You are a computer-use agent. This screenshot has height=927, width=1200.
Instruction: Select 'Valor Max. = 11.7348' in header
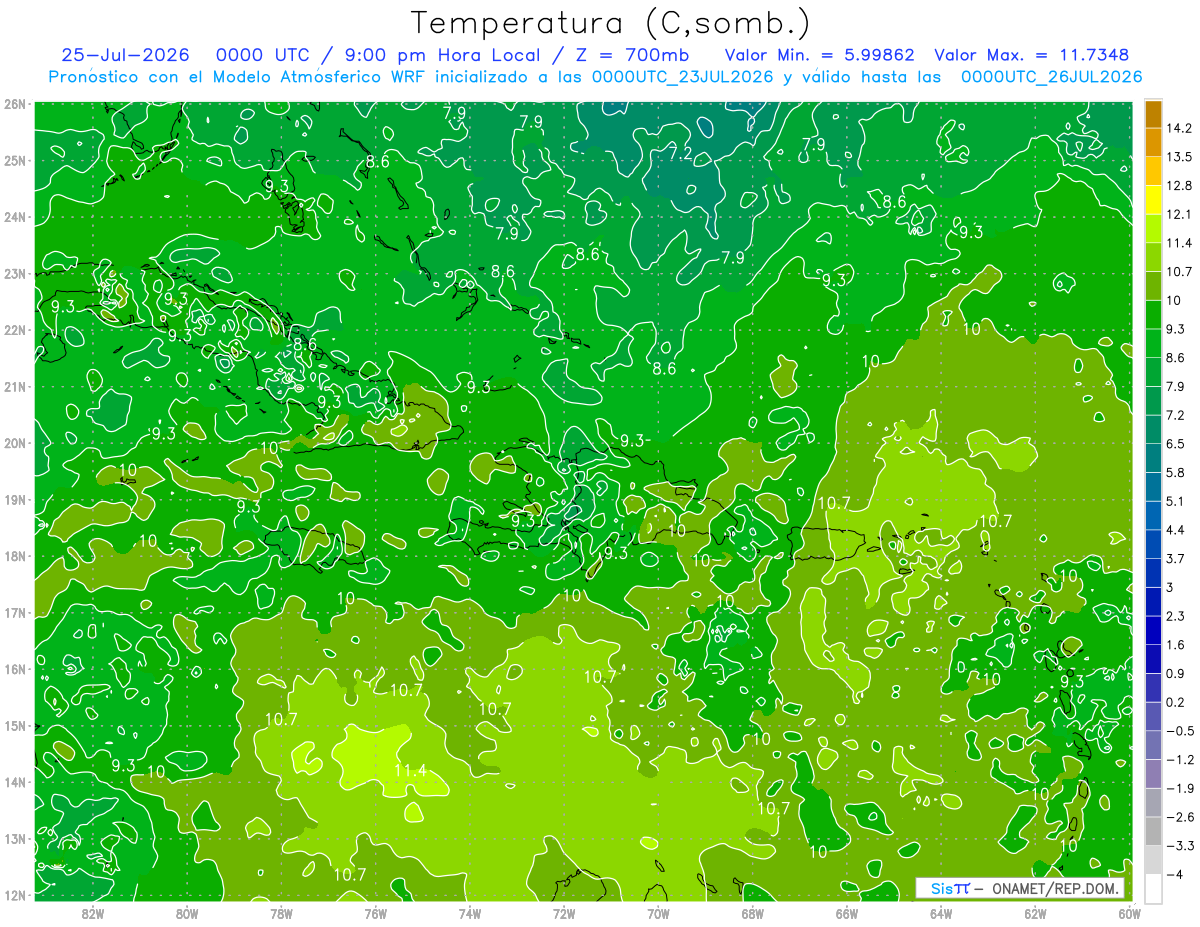[1032, 55]
